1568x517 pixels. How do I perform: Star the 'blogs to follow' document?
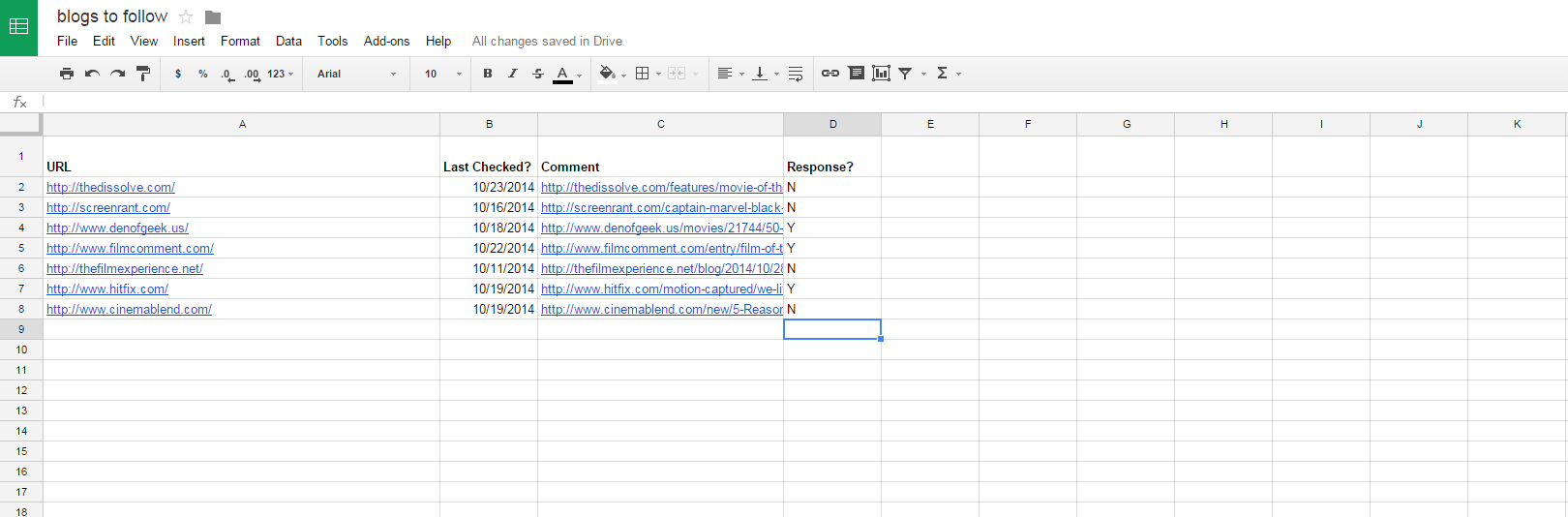point(186,17)
